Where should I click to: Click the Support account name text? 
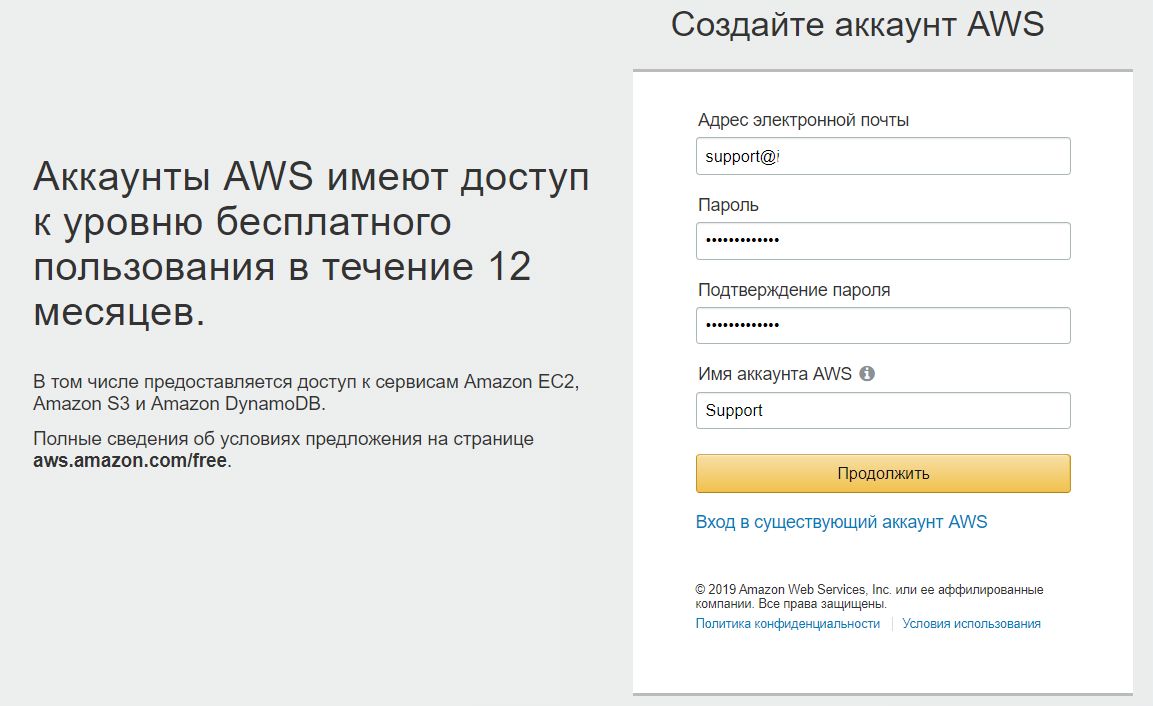[734, 410]
